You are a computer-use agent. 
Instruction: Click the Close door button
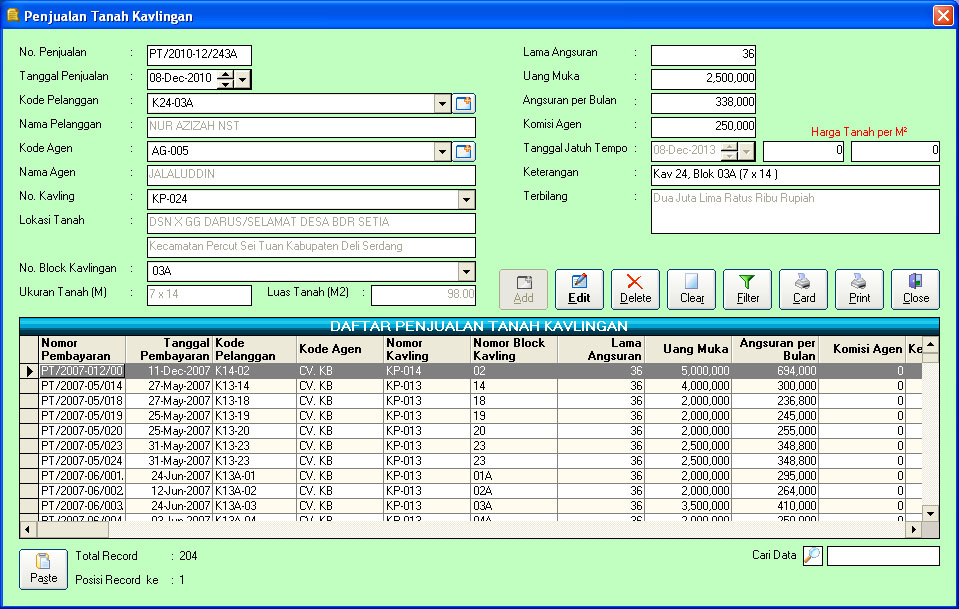(x=915, y=289)
